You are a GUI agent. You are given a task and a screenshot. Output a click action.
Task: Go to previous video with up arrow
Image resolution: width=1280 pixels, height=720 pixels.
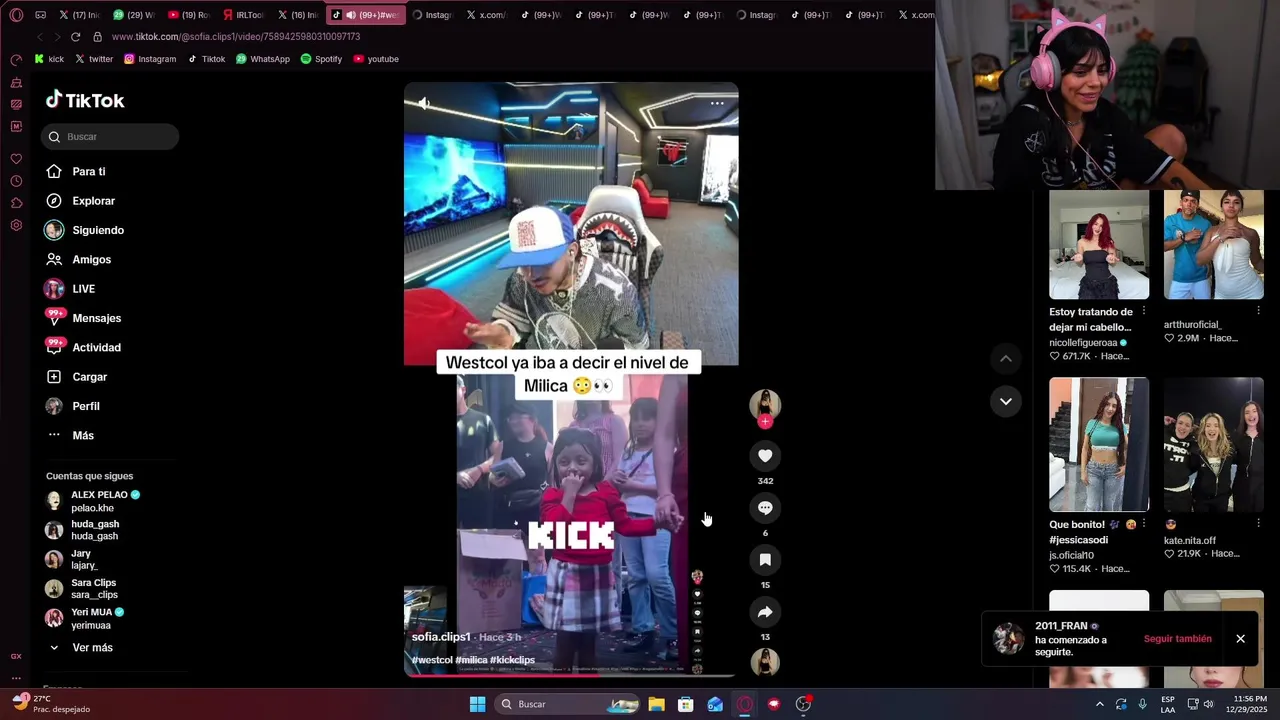[x=1006, y=359]
